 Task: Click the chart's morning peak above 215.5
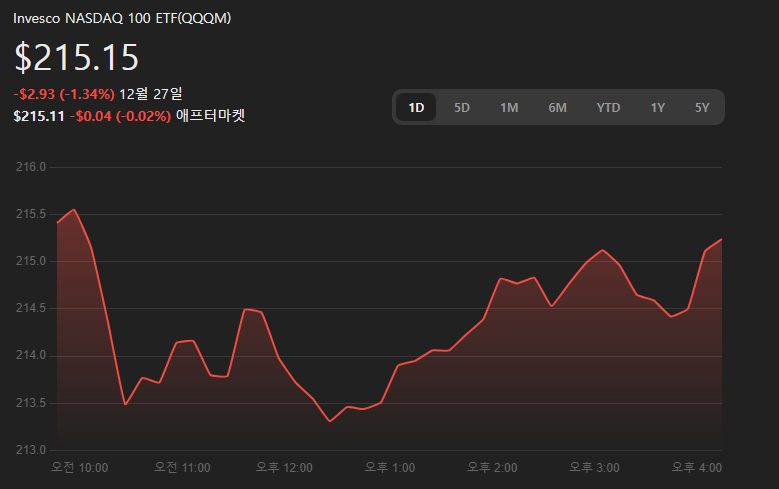[x=75, y=210]
